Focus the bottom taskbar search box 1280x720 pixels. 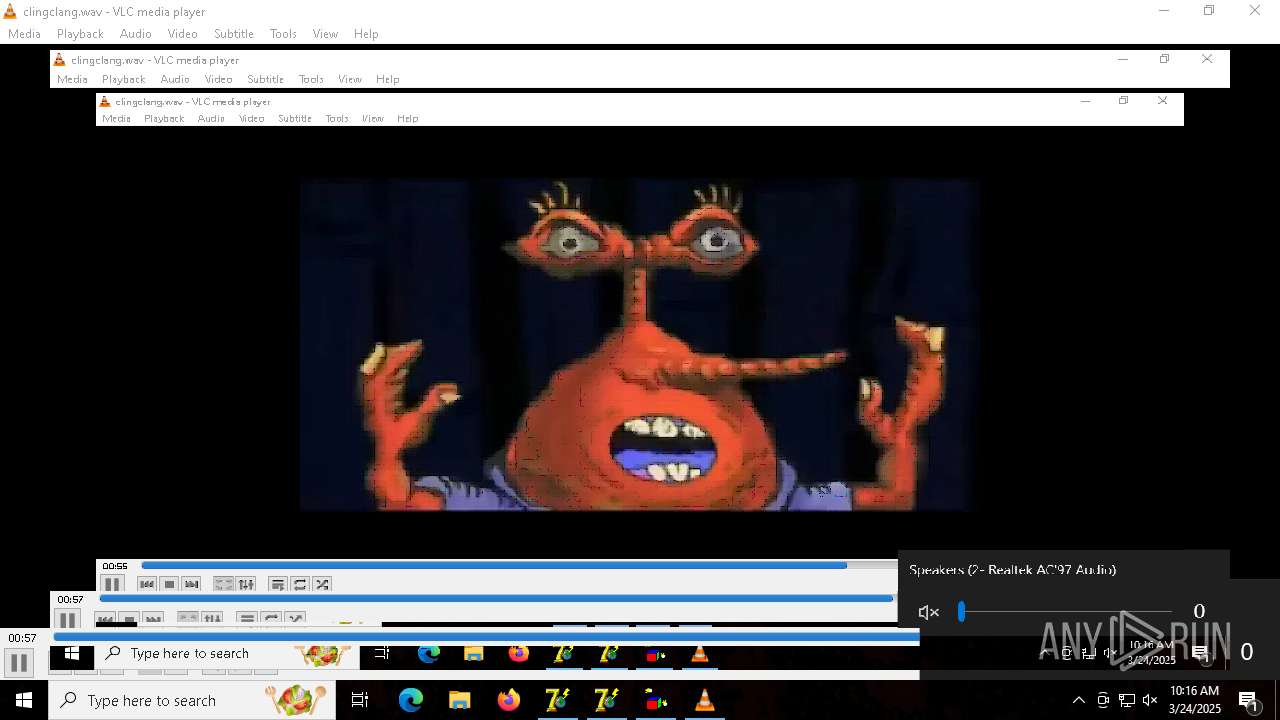192,700
